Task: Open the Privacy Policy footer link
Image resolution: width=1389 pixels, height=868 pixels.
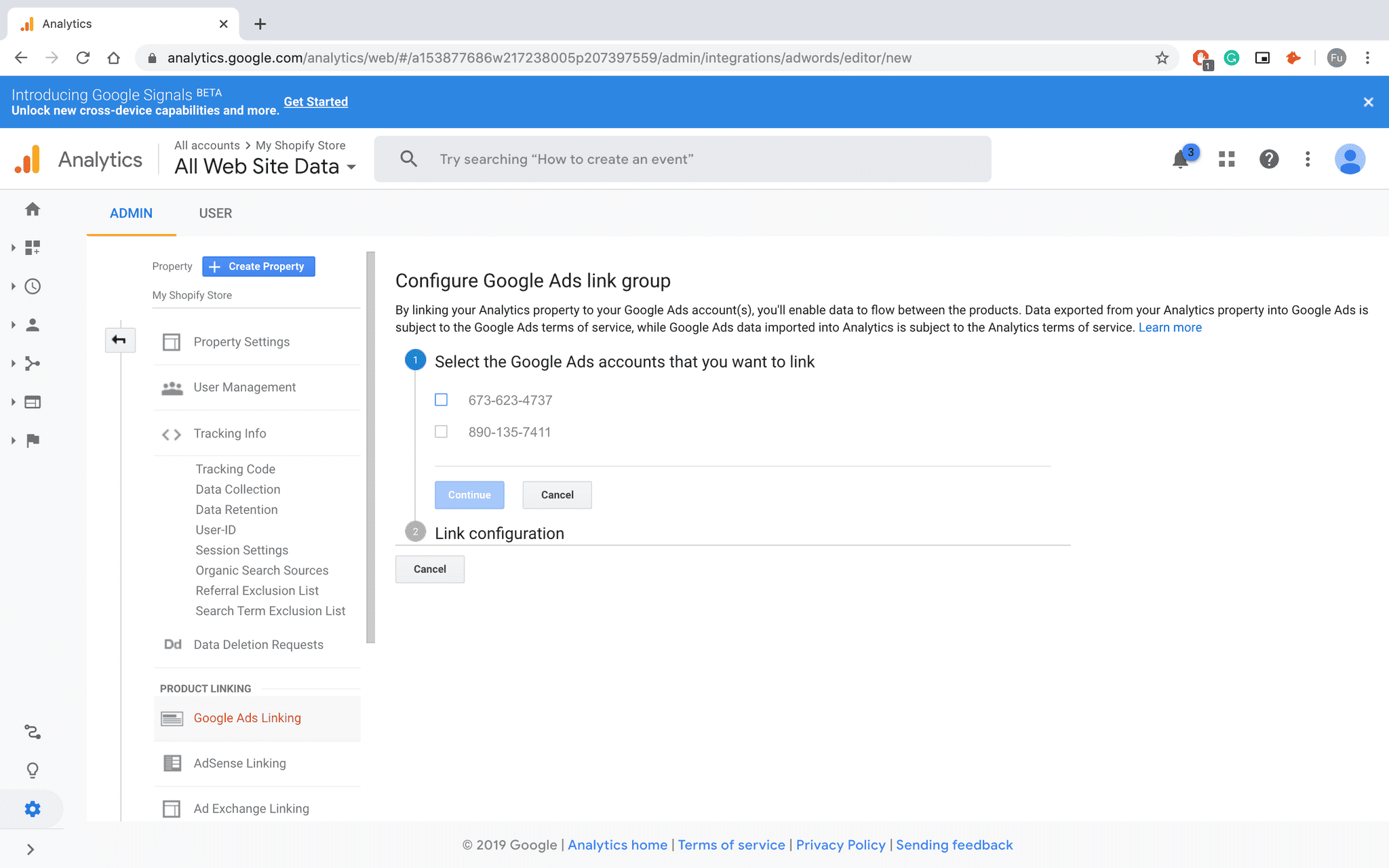Action: click(x=840, y=845)
